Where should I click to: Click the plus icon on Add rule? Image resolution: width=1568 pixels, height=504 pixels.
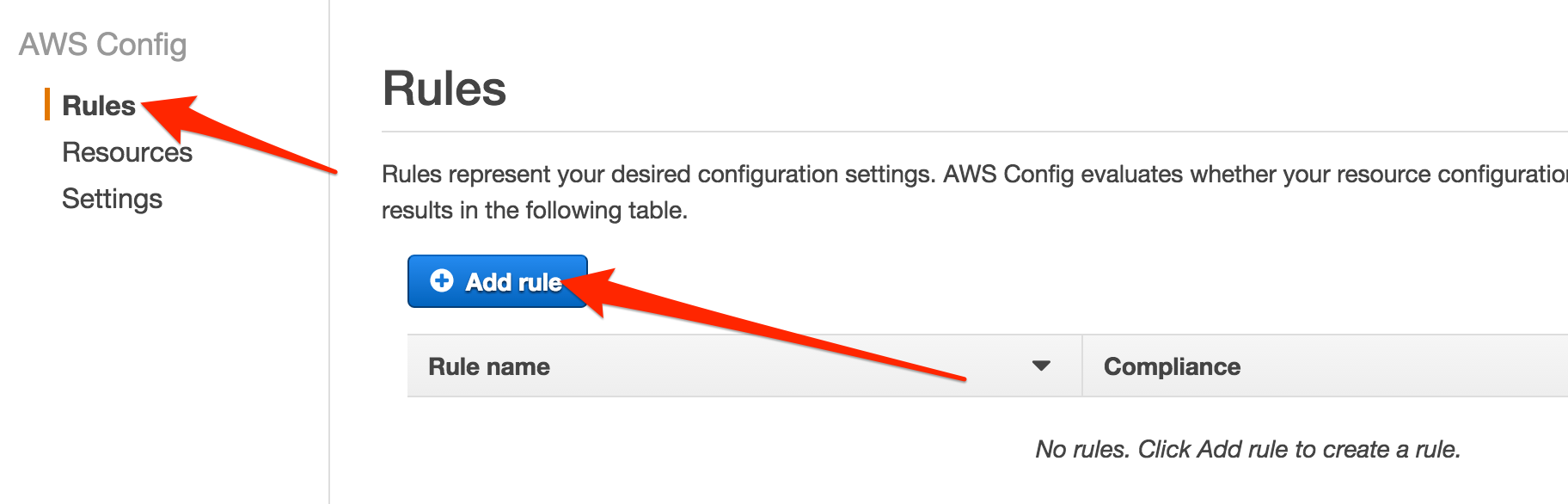[442, 281]
